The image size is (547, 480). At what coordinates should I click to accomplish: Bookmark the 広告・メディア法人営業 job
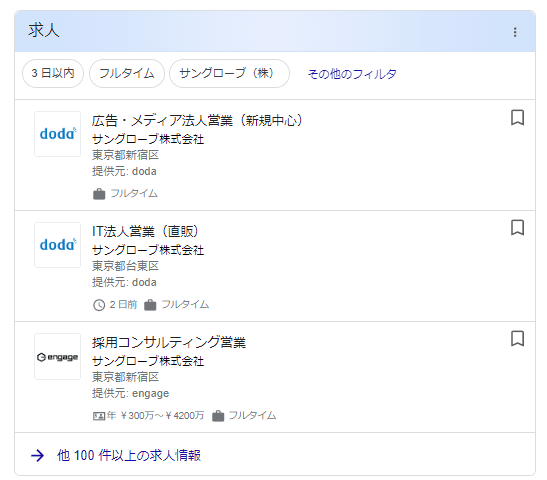pos(517,118)
